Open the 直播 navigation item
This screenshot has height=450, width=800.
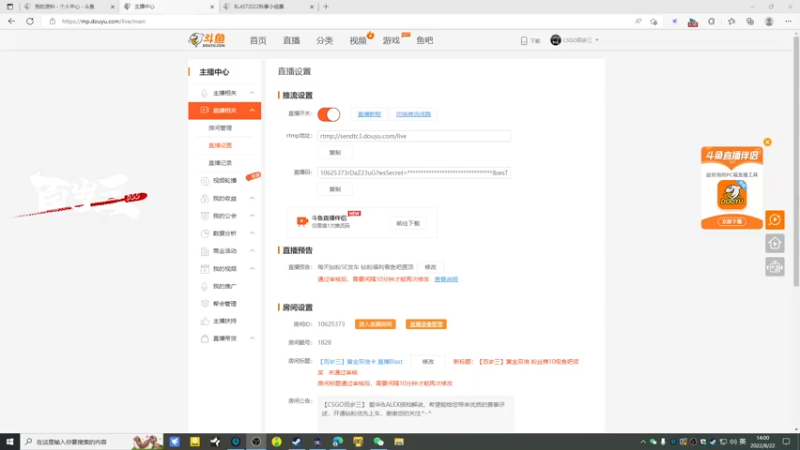[x=291, y=40]
